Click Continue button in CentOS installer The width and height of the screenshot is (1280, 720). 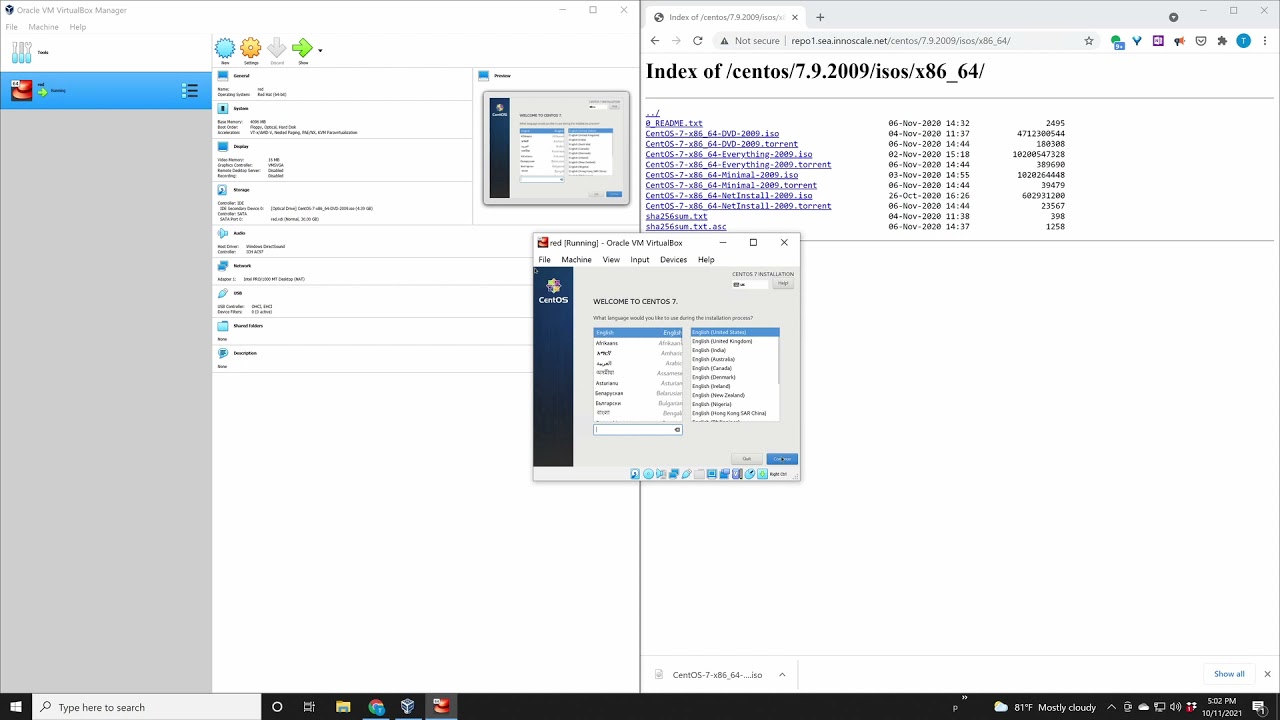(x=782, y=459)
